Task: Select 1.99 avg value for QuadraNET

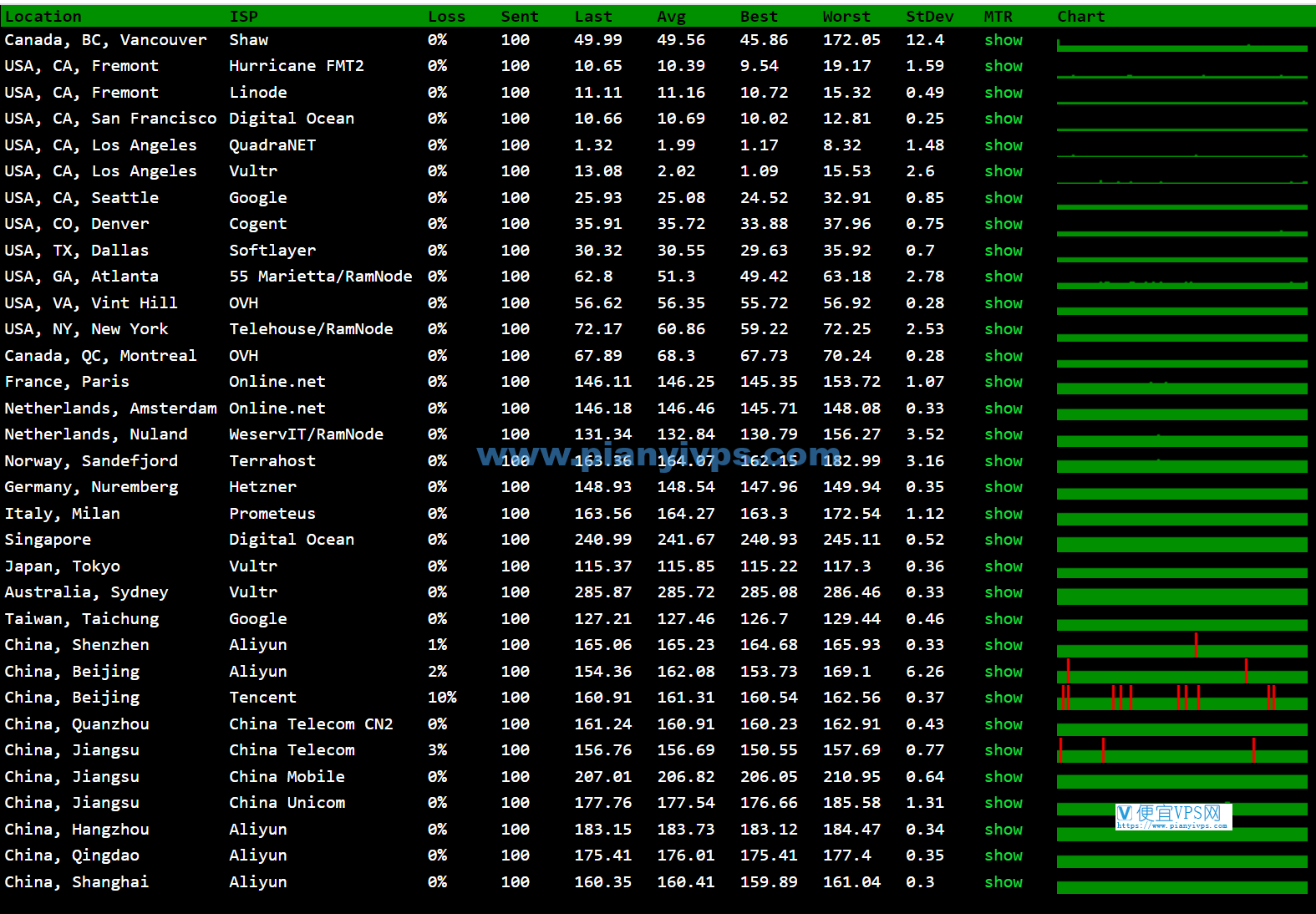Action: coord(676,145)
